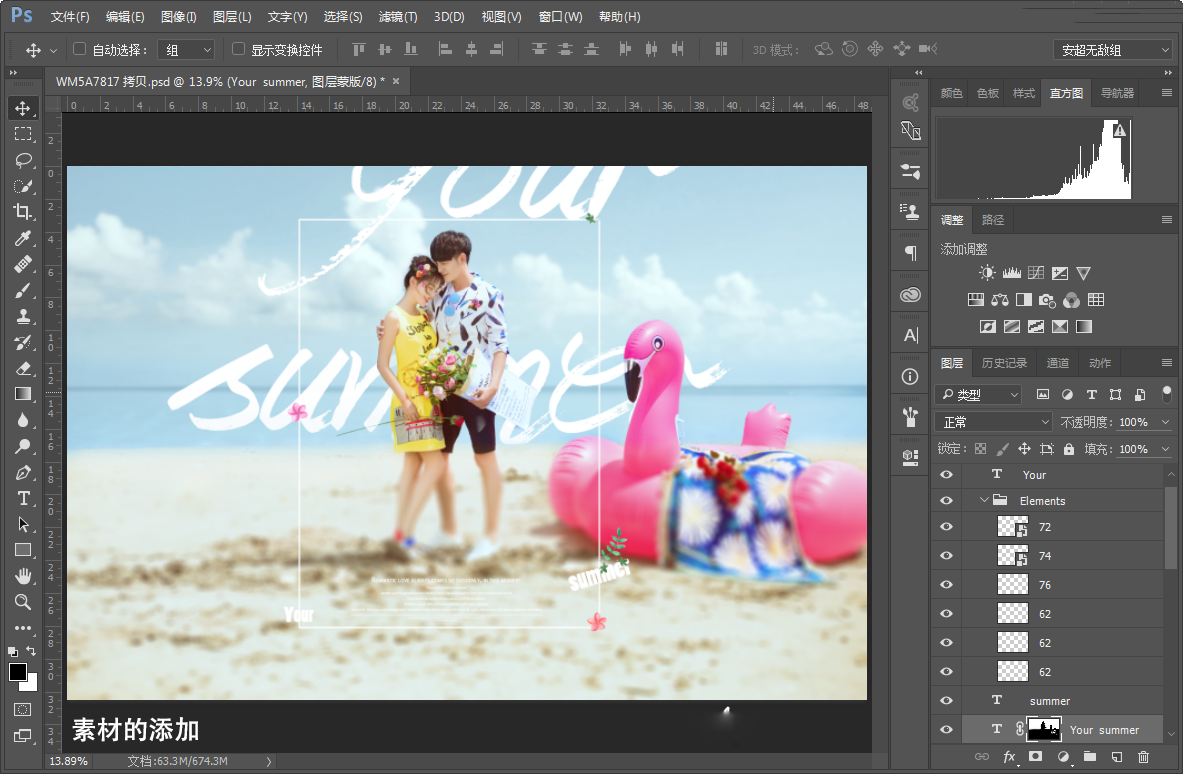1183x774 pixels.
Task: Switch to the 色板 tab
Action: [x=988, y=93]
